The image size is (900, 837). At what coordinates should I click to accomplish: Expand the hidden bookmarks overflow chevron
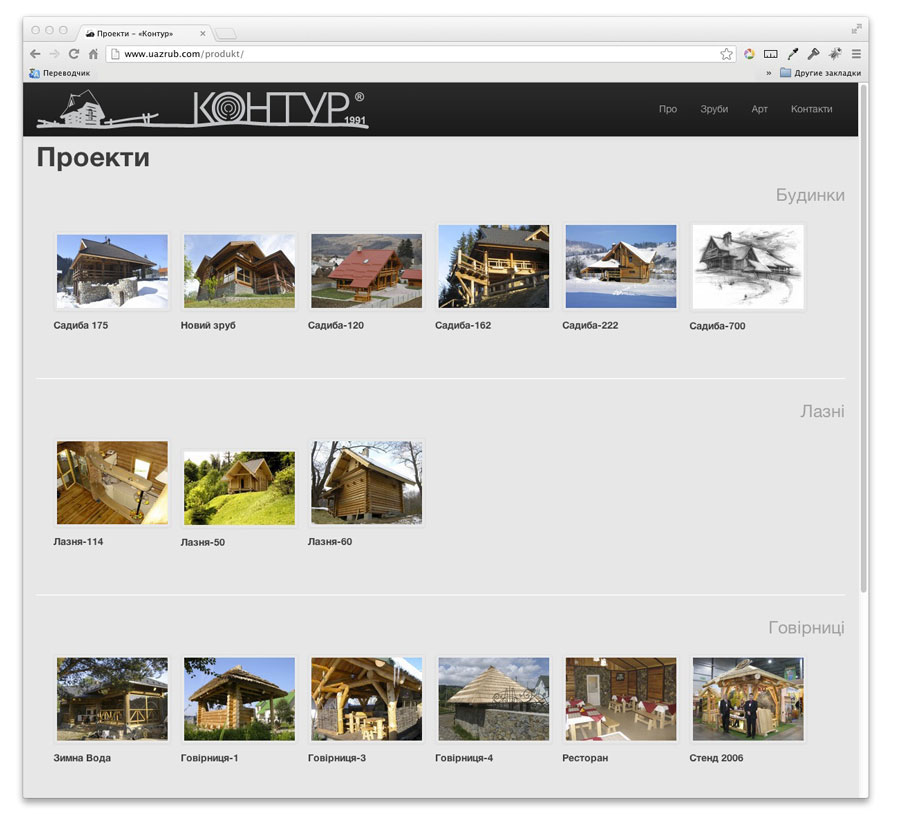[x=768, y=73]
